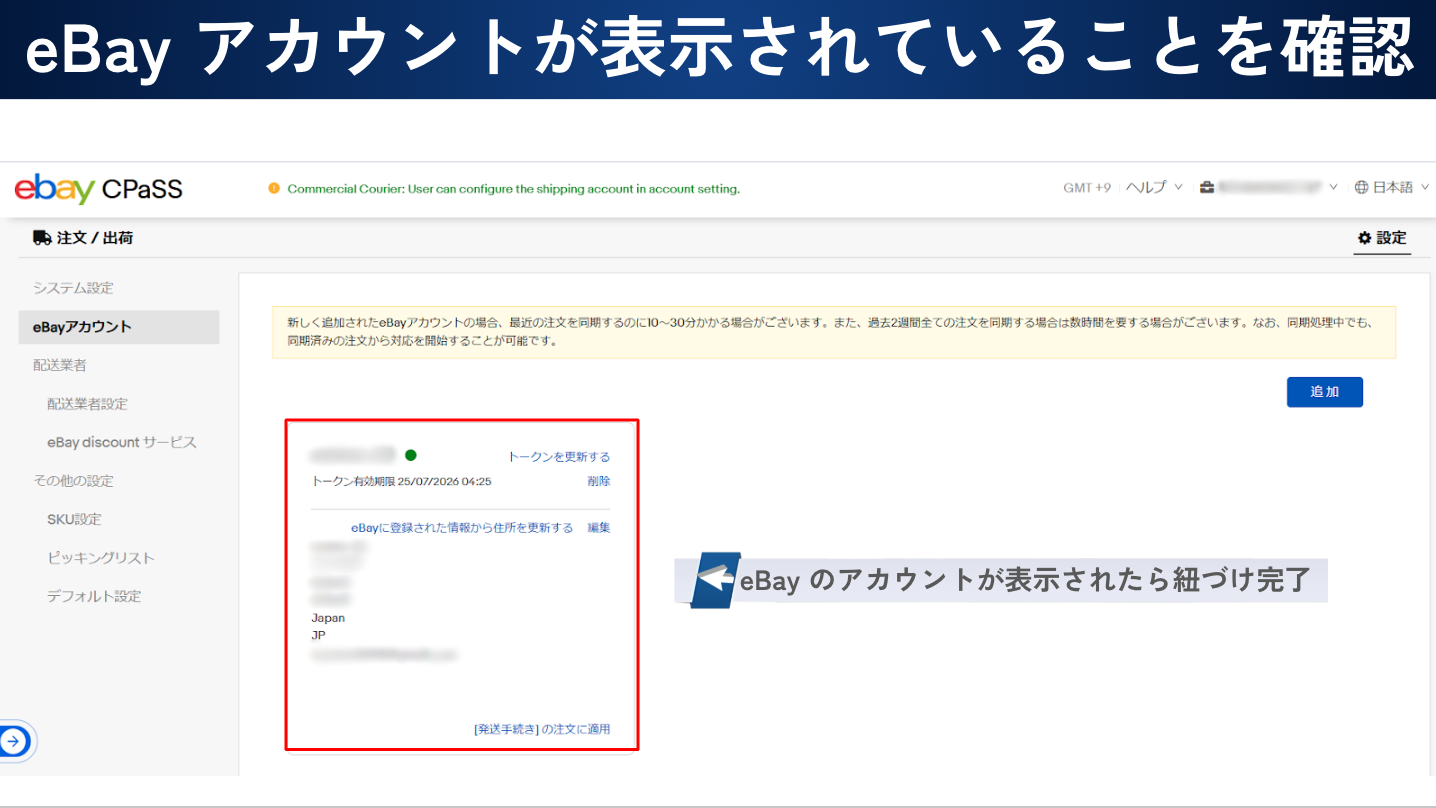Click the yellow sync information notice

pyautogui.click(x=834, y=332)
